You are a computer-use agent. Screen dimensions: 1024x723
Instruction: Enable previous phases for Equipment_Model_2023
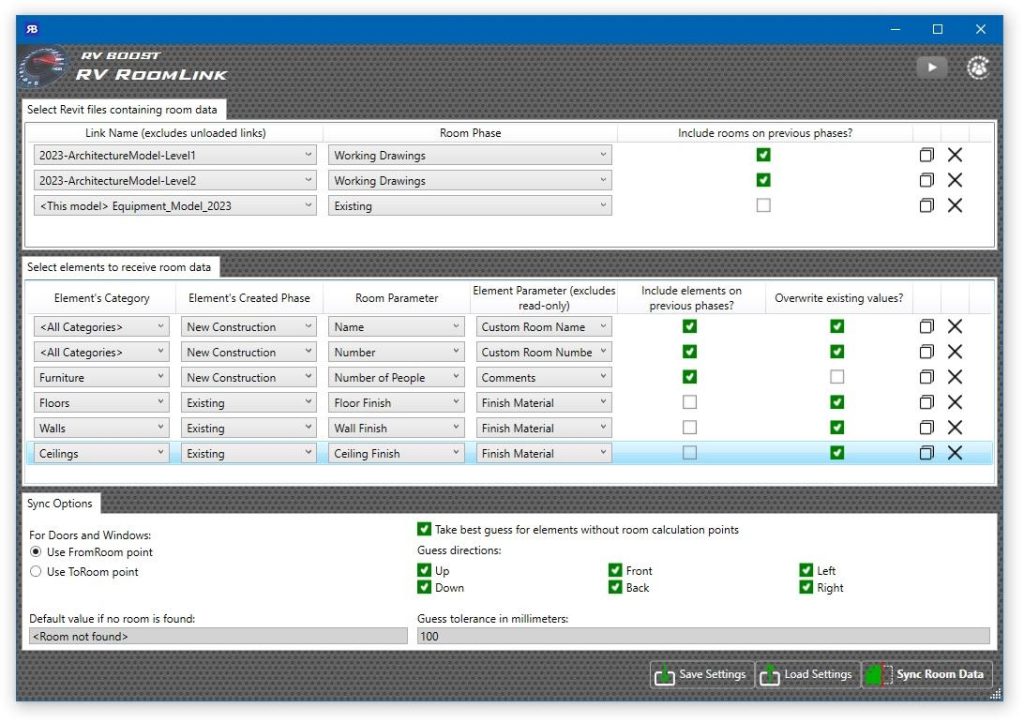pos(763,206)
